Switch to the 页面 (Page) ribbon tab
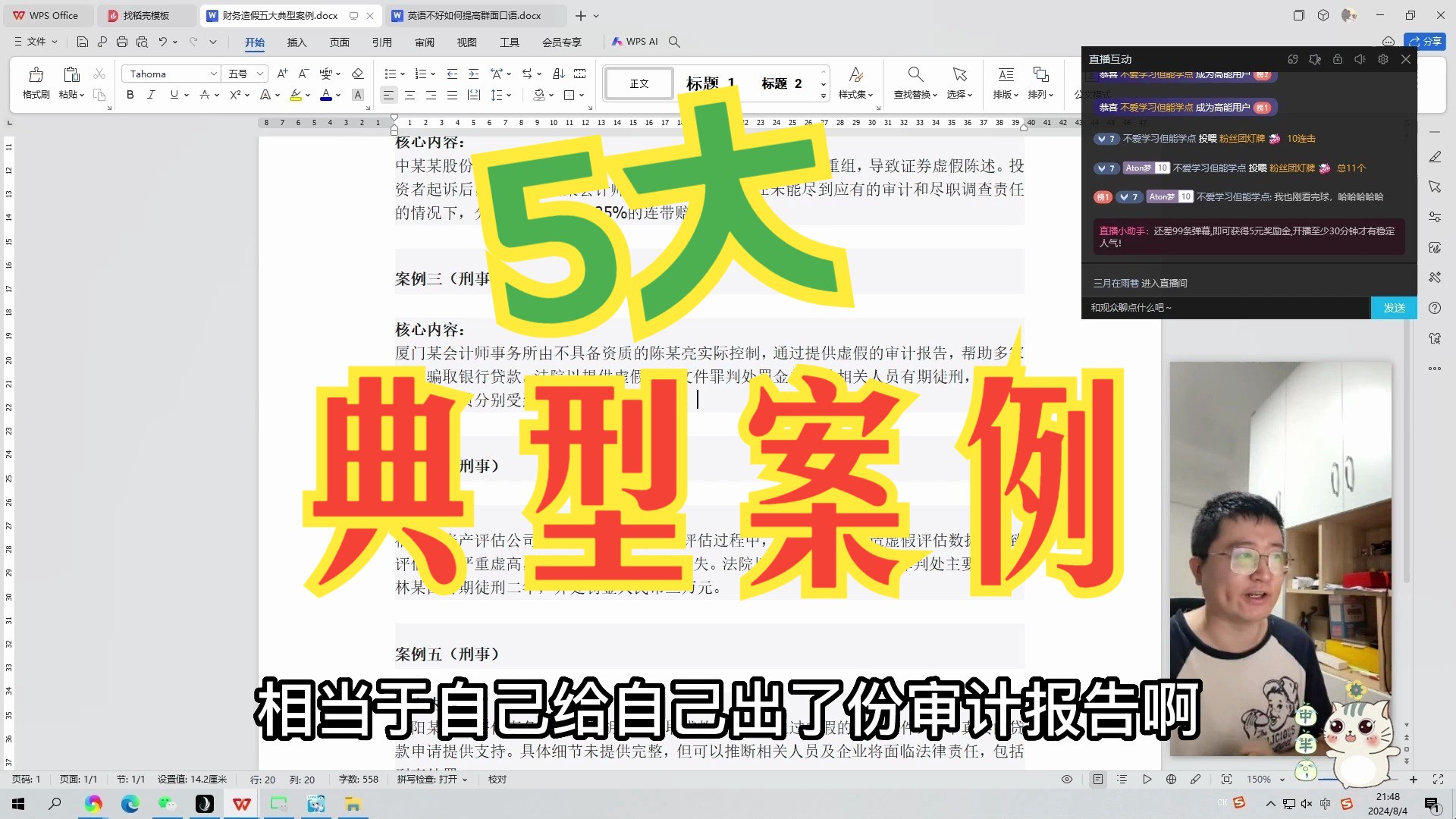Screen dimensions: 1456x819 tap(340, 42)
